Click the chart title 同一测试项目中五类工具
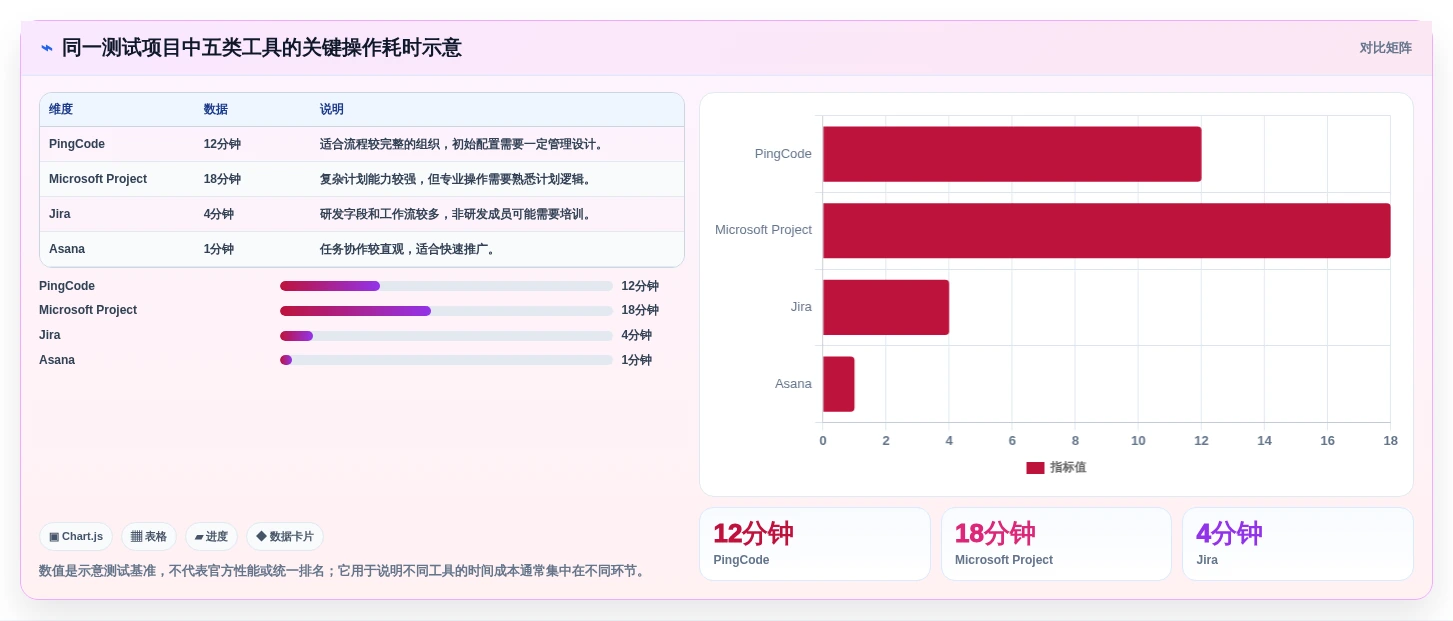Viewport: 1453px width, 621px height. tap(262, 48)
